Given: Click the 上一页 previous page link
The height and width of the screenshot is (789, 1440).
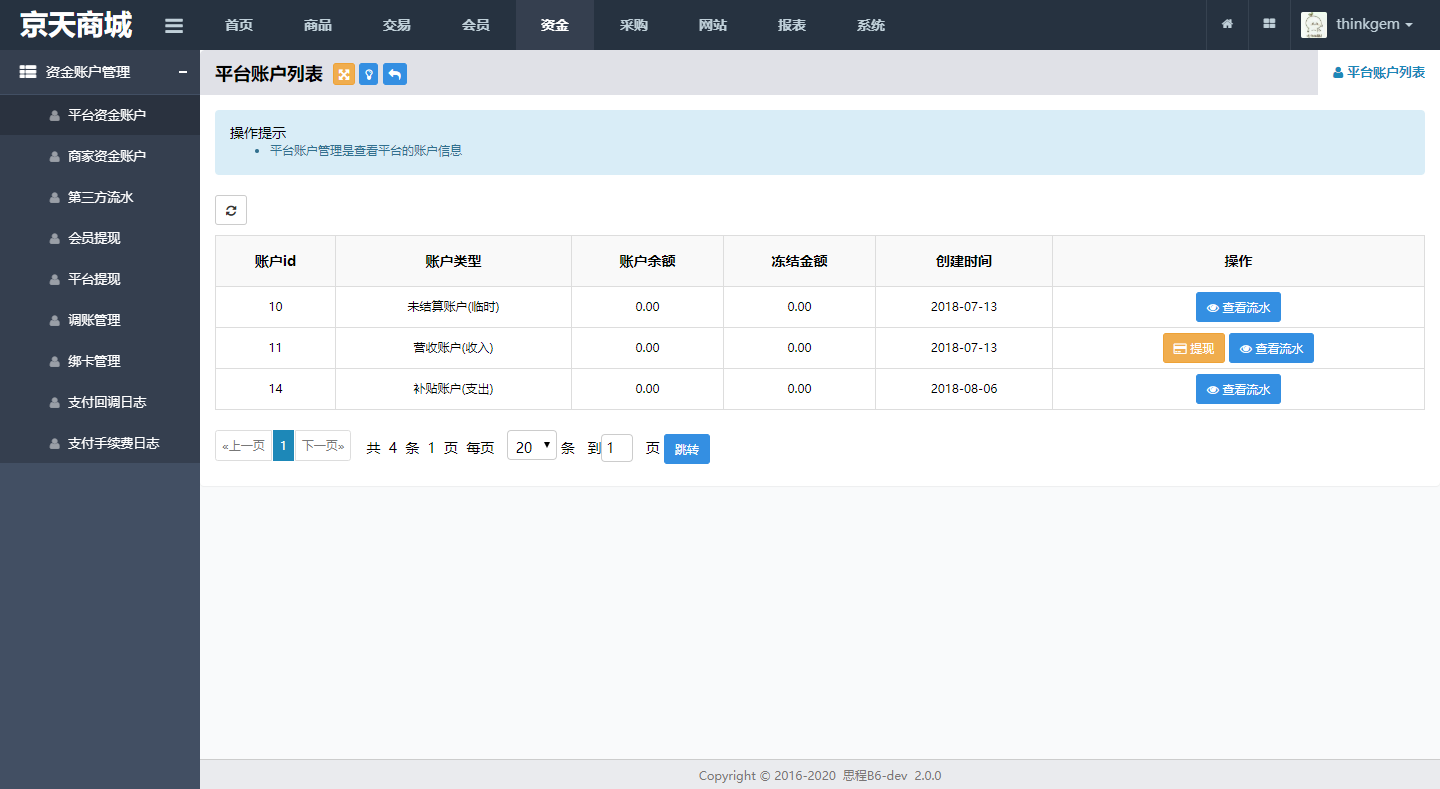Looking at the screenshot, I should point(244,446).
